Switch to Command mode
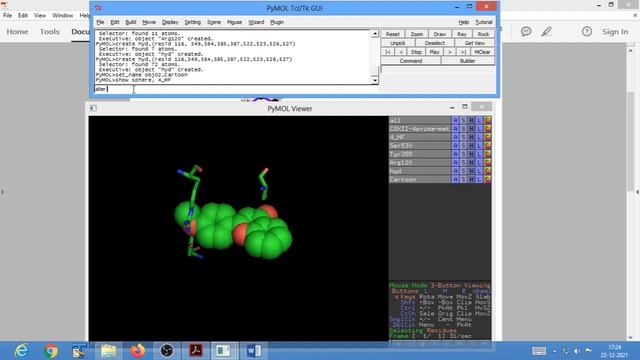 (x=411, y=61)
